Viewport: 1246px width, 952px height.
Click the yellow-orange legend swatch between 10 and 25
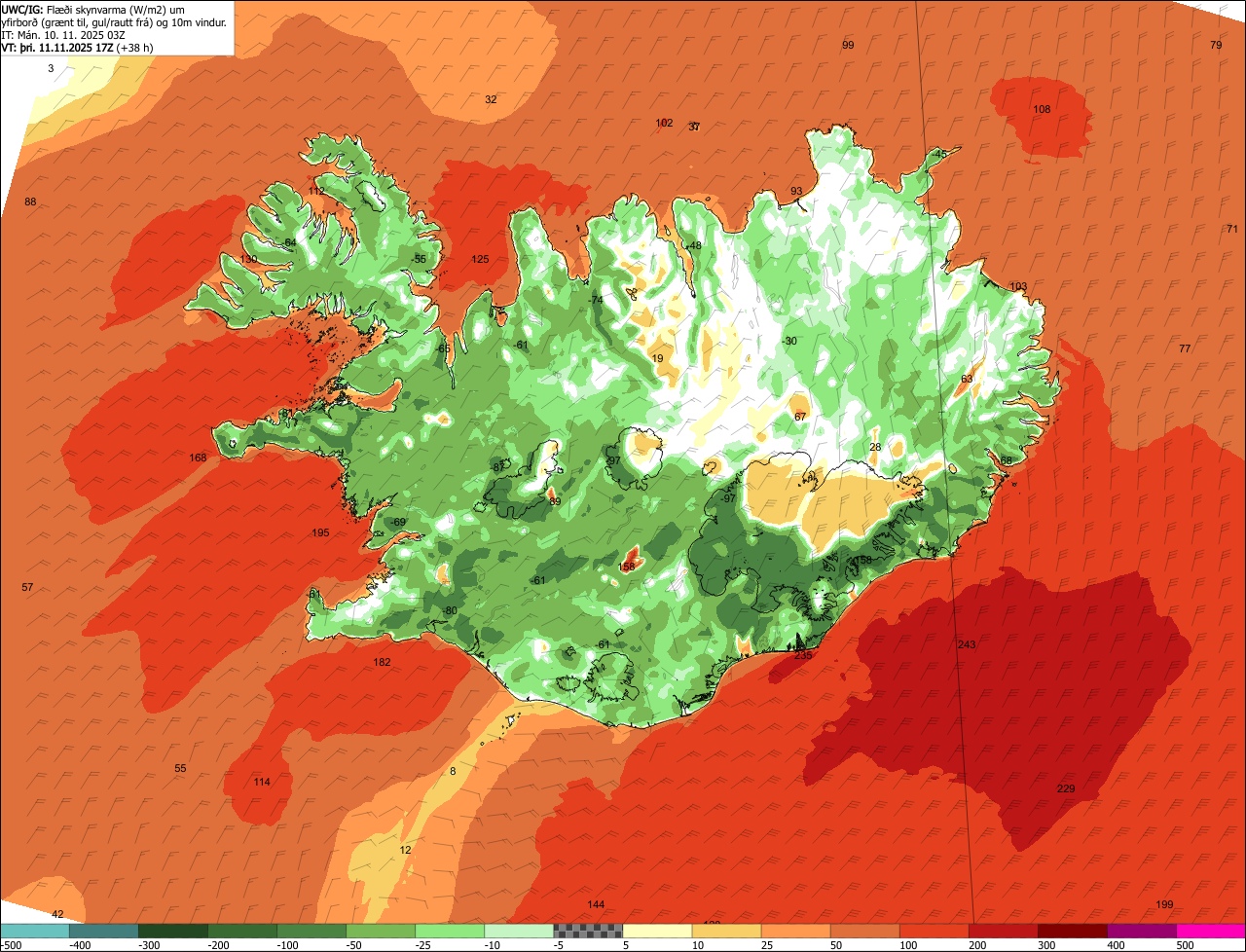726,931
